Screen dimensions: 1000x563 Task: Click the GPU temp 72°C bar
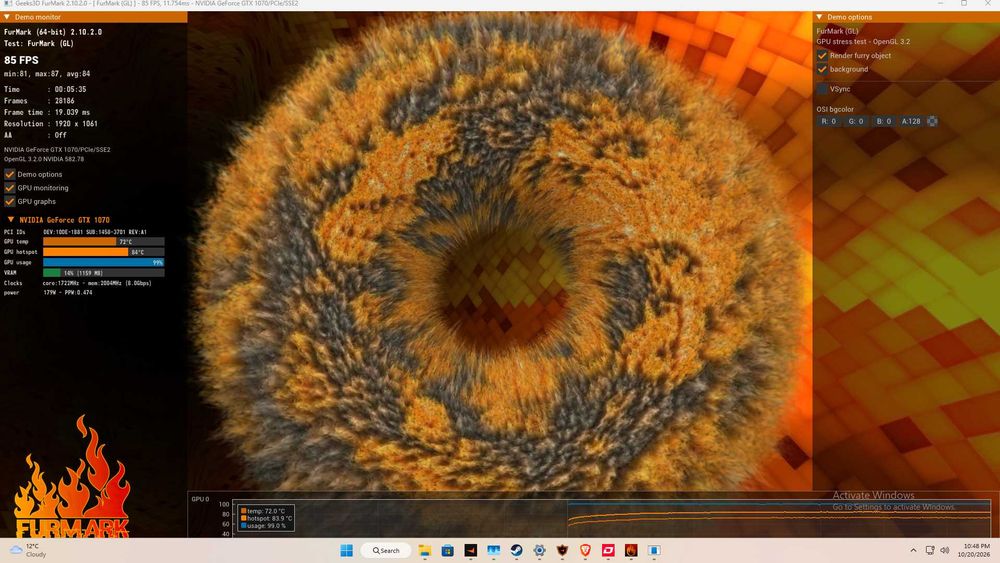(x=103, y=242)
